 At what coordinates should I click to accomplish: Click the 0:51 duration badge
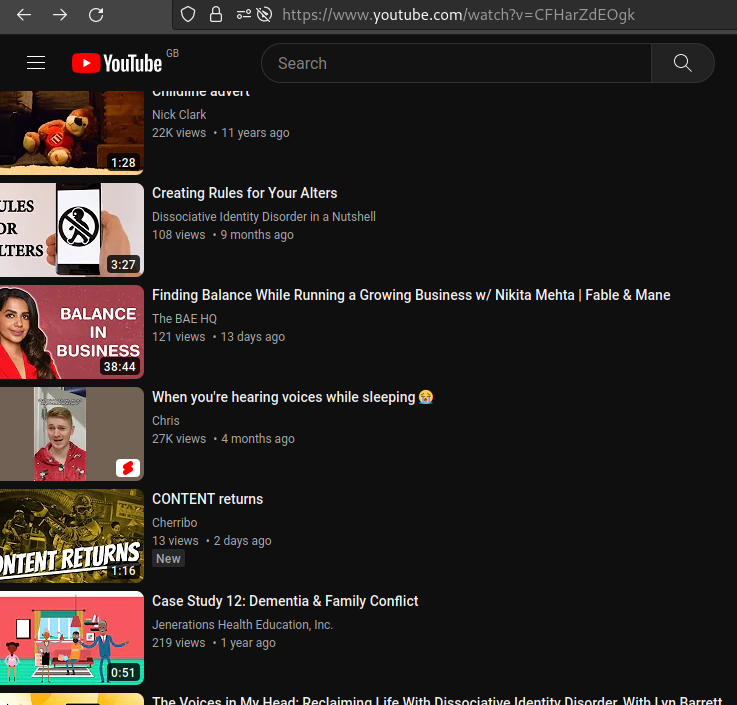click(123, 673)
